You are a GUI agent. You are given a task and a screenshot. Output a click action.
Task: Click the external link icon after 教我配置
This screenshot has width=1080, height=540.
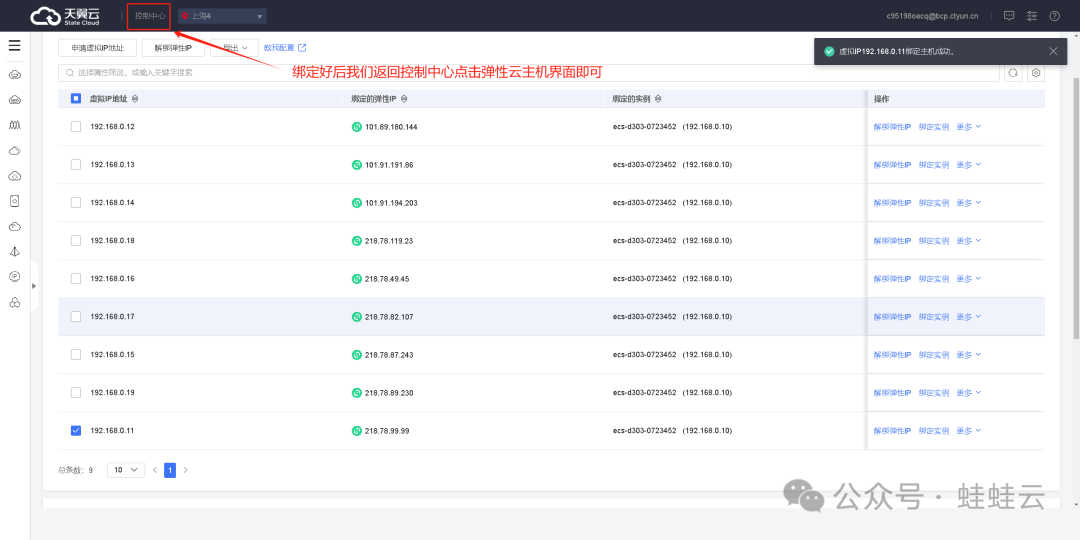pos(302,48)
